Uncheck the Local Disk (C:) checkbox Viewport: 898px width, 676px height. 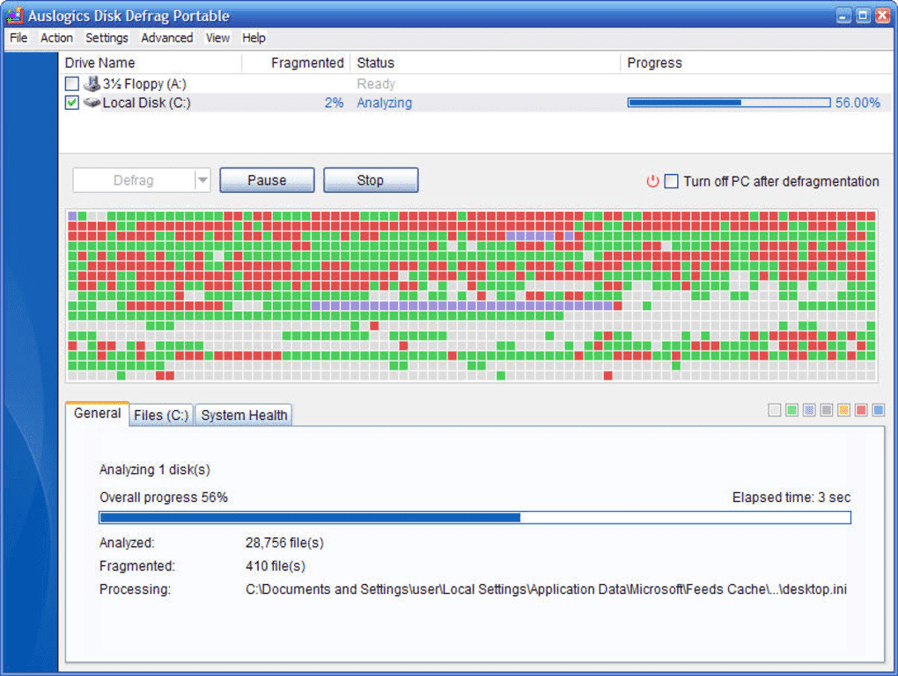click(x=70, y=102)
